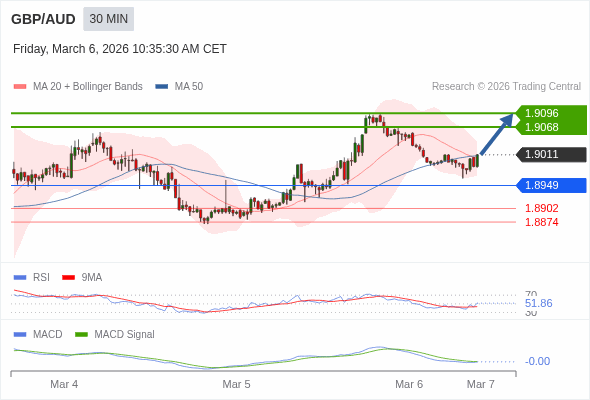Viewport: 590px width, 400px height.
Task: Click the RSI value 51.86
Action: pyautogui.click(x=538, y=303)
